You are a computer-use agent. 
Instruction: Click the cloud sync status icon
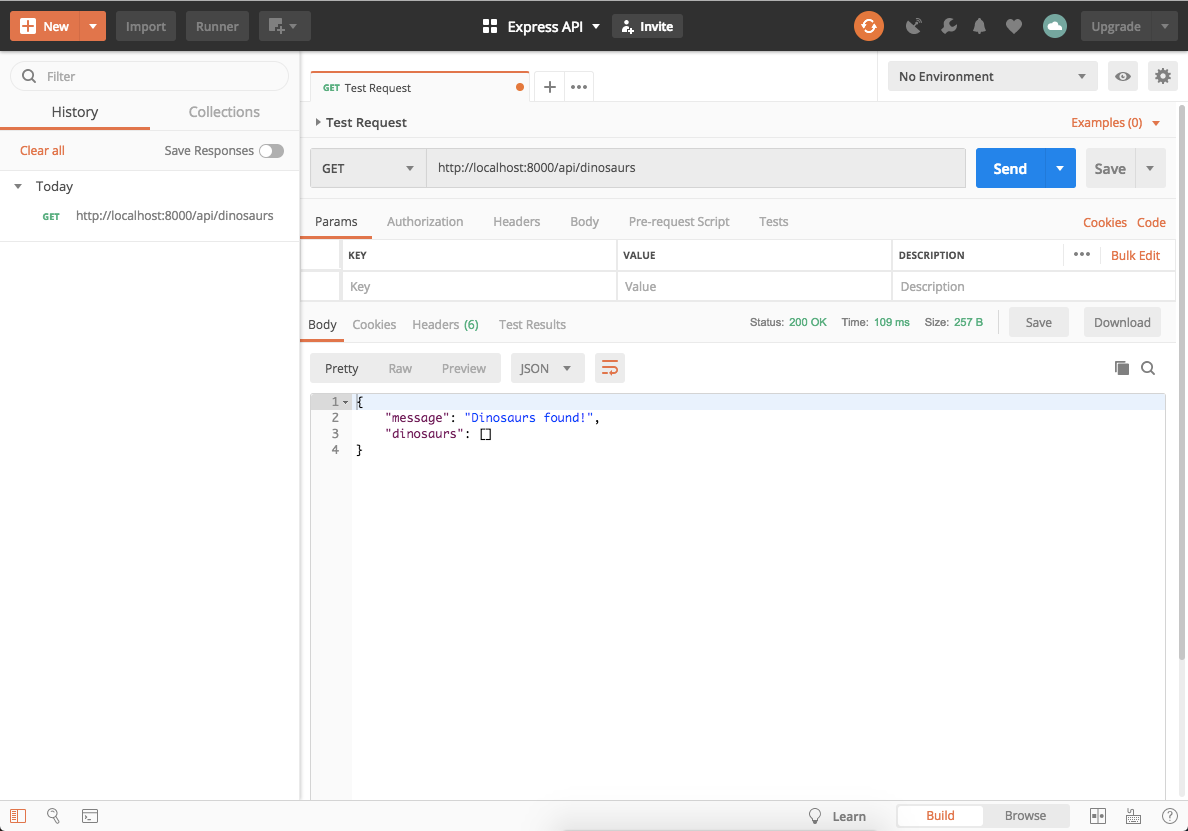[x=1054, y=26]
